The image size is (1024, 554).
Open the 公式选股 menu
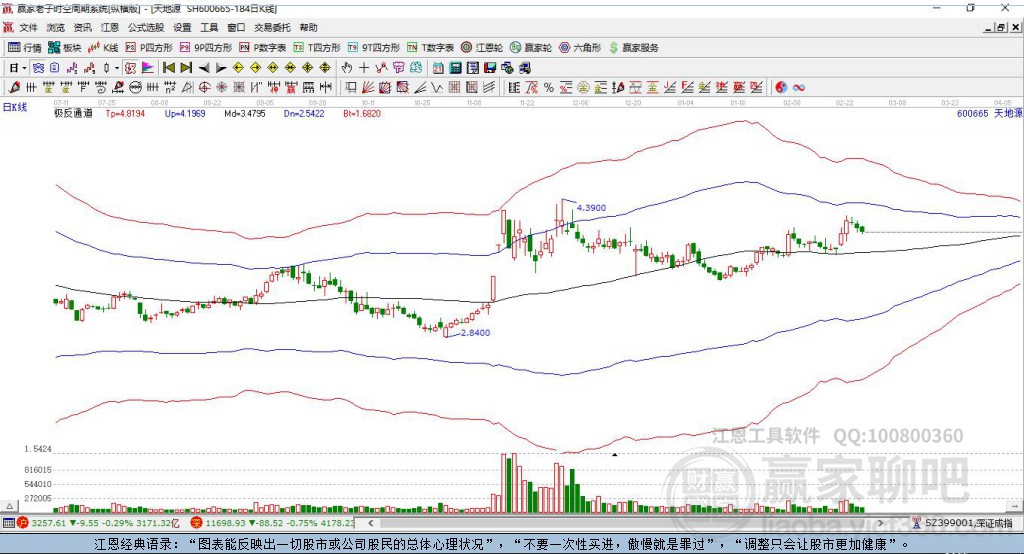pos(146,27)
